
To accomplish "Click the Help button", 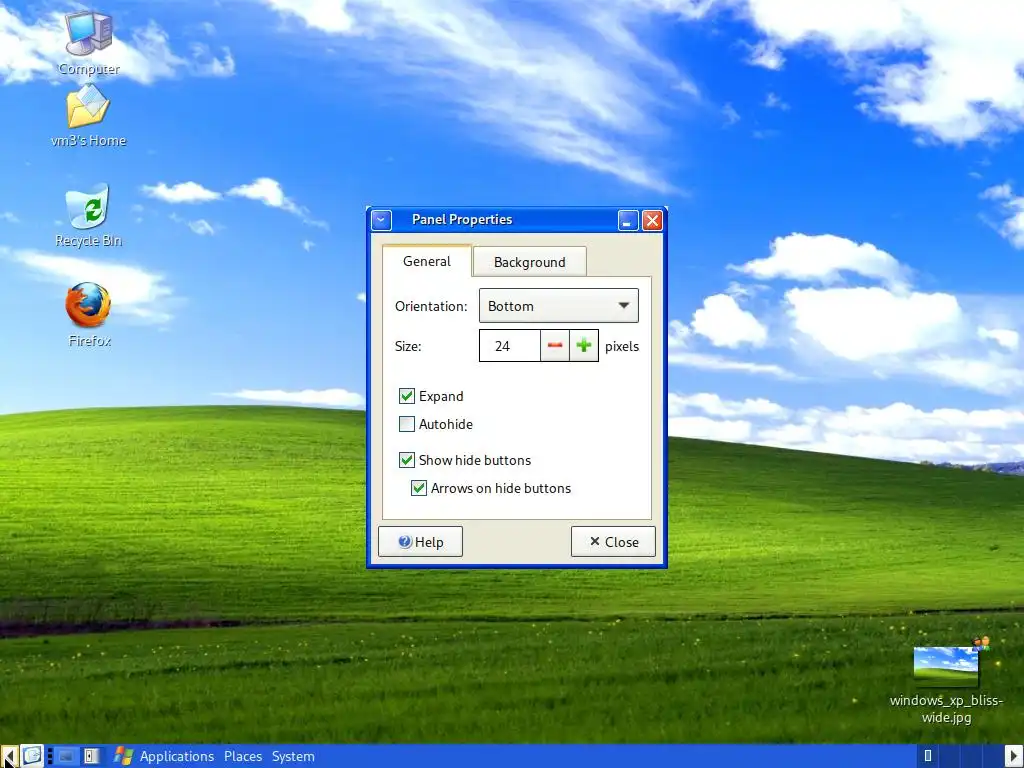I will coord(421,541).
